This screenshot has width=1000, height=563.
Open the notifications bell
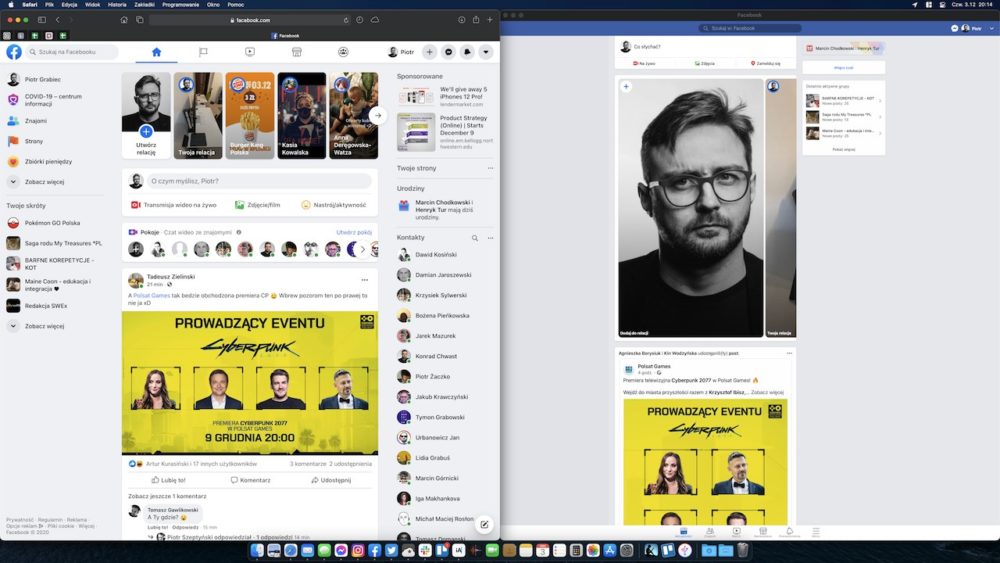(x=467, y=52)
